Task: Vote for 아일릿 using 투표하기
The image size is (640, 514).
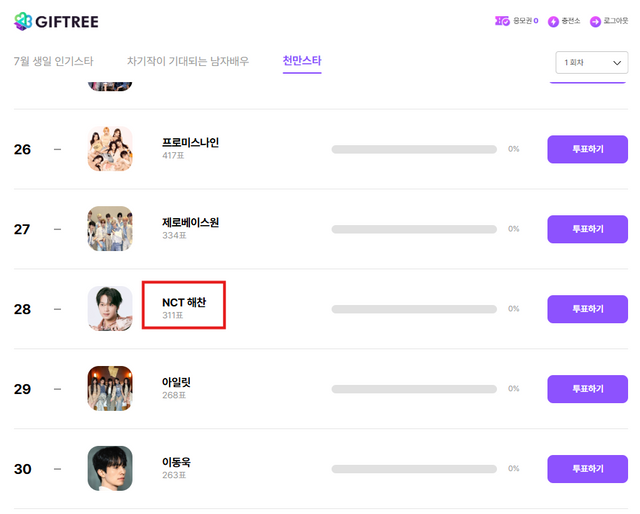Action: click(x=587, y=389)
